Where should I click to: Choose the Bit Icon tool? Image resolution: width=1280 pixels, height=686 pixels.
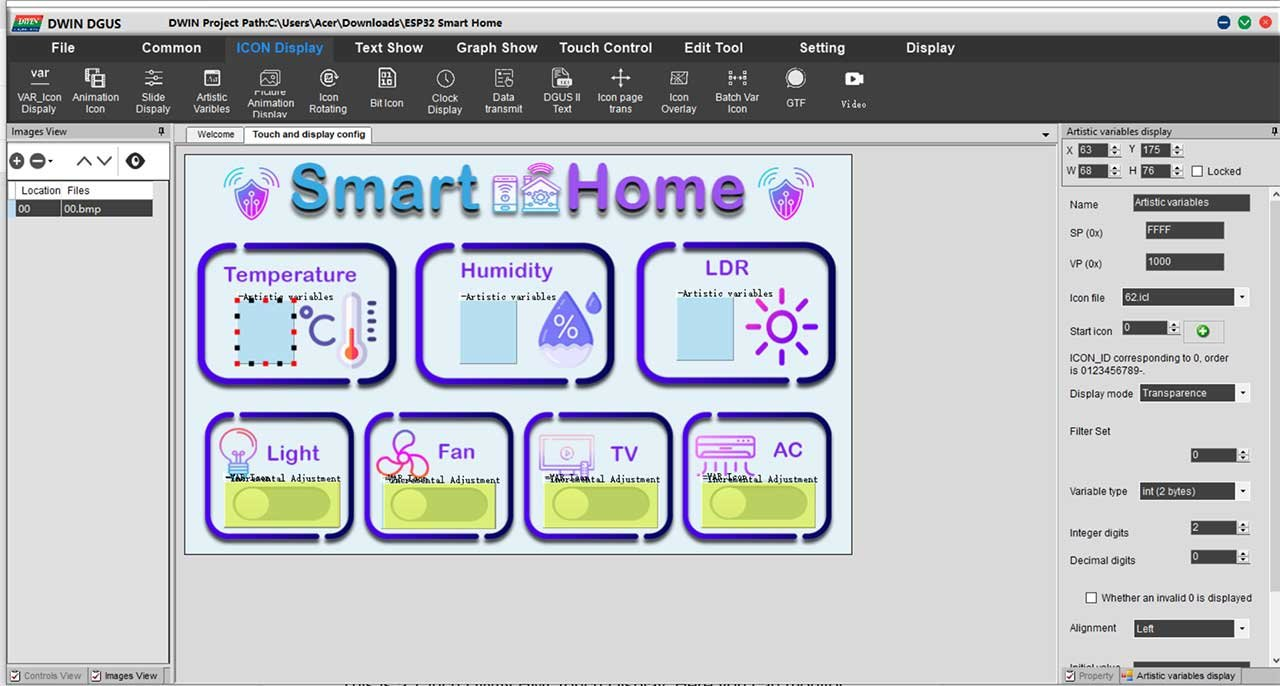(386, 87)
